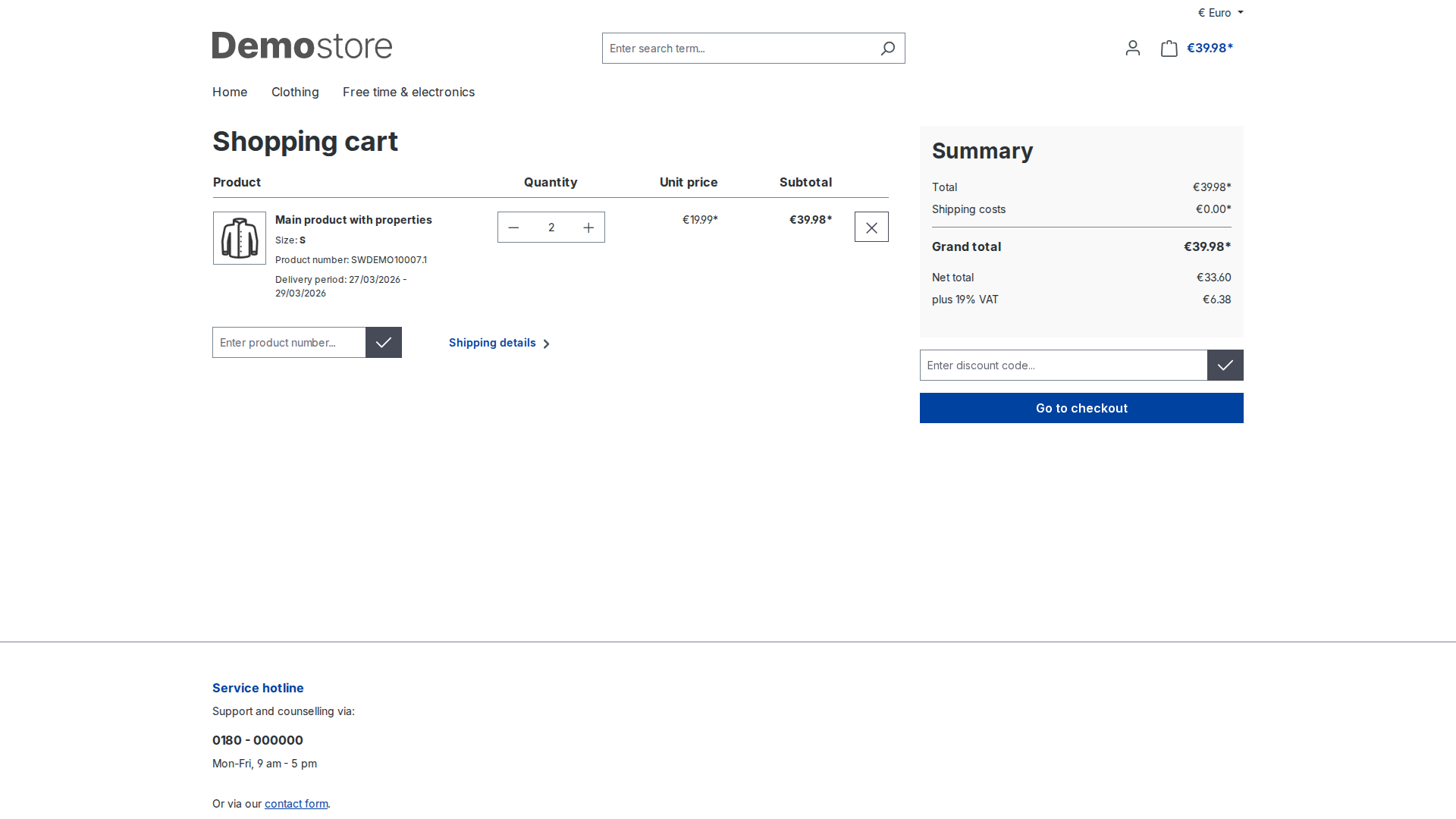Submit the product number checkmark button

(384, 343)
